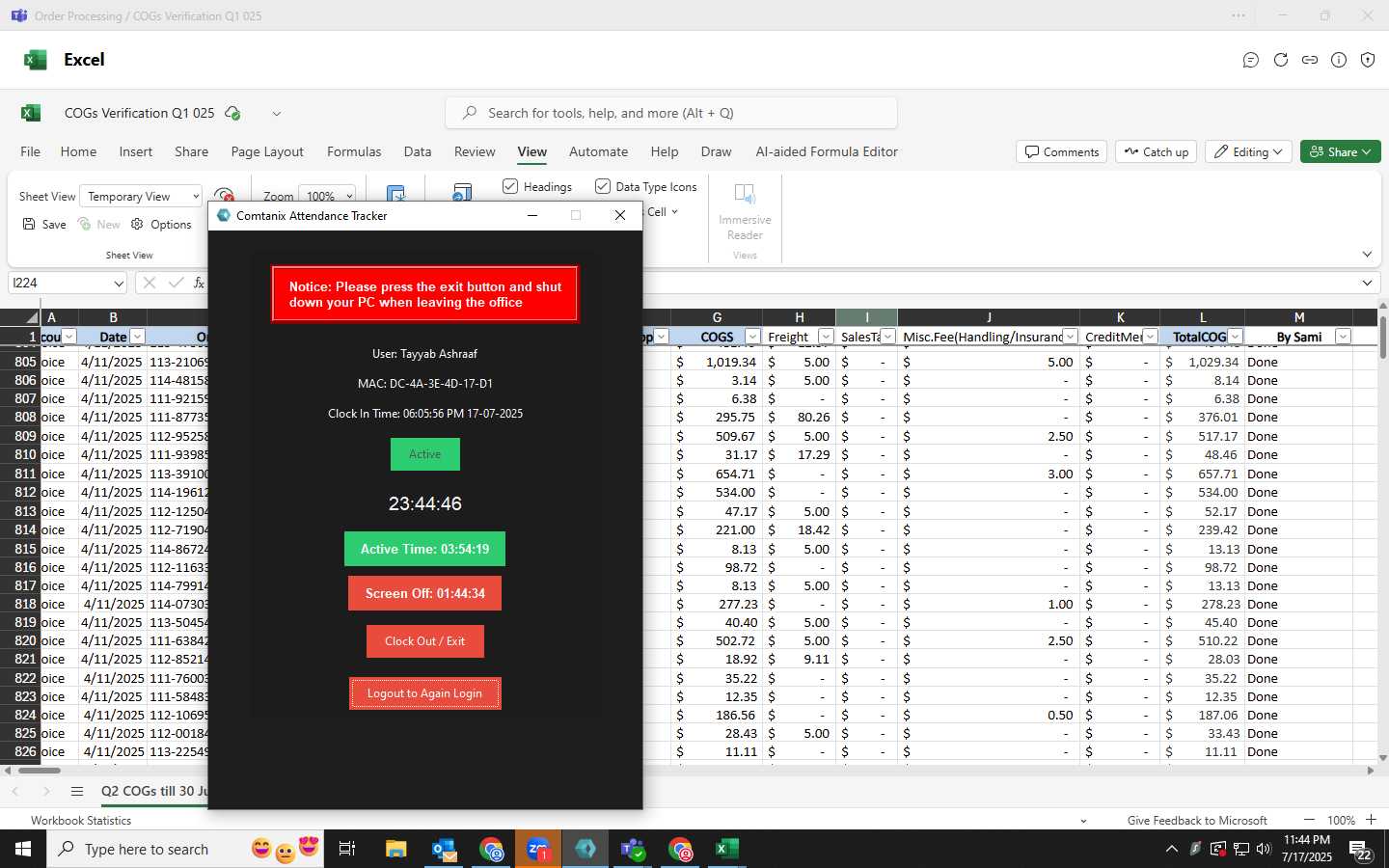Screen dimensions: 1389x868
Task: Open the COGS column filter dropdown
Action: coord(752,337)
